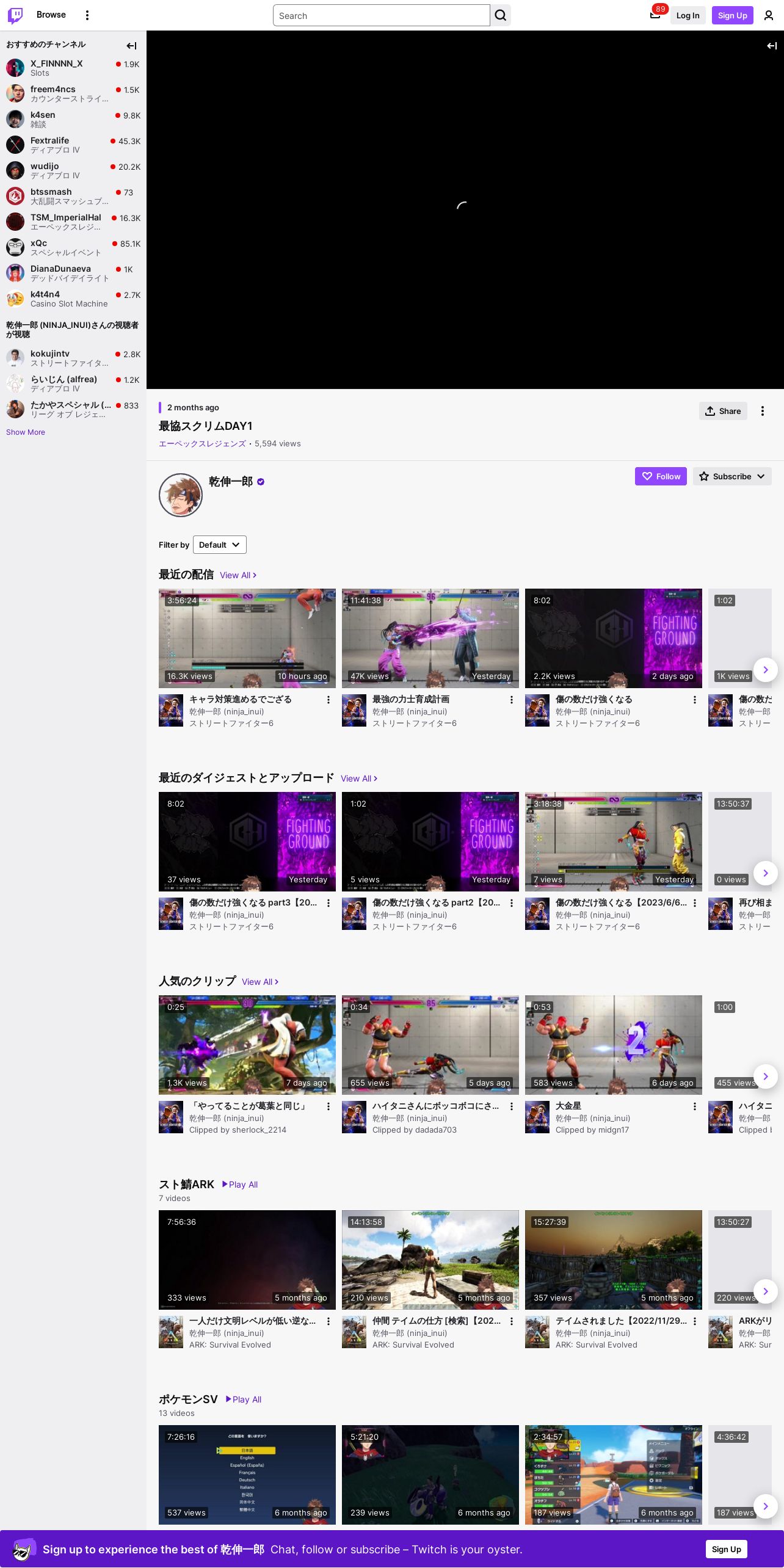The image size is (784, 1568).
Task: Click Sign Up in the bottom banner
Action: [x=726, y=1549]
